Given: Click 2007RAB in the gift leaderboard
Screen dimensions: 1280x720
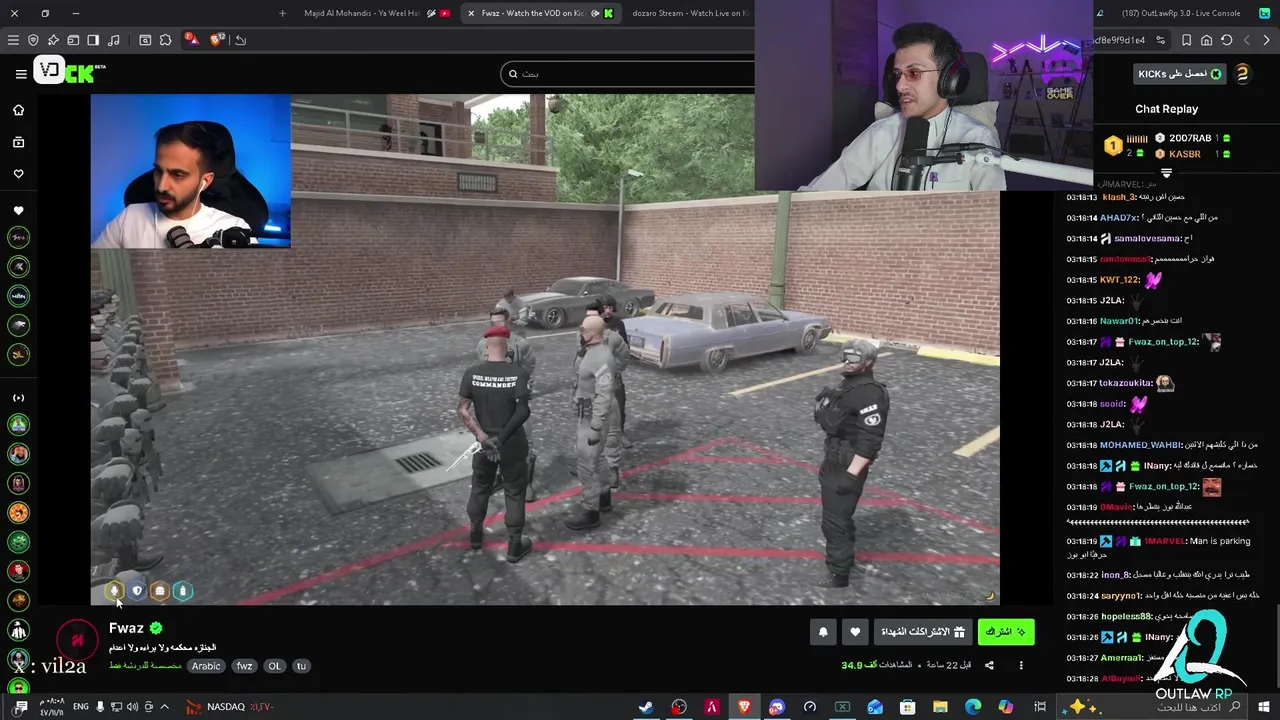Looking at the screenshot, I should [1190, 138].
